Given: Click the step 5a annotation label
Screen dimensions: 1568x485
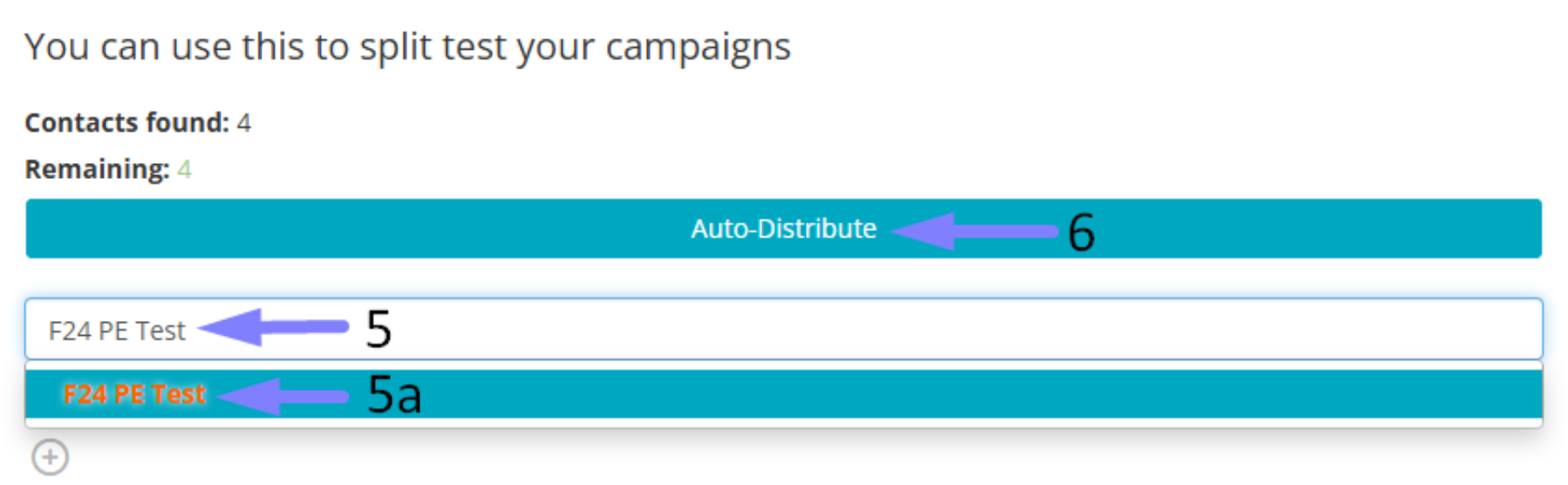Looking at the screenshot, I should [x=394, y=394].
